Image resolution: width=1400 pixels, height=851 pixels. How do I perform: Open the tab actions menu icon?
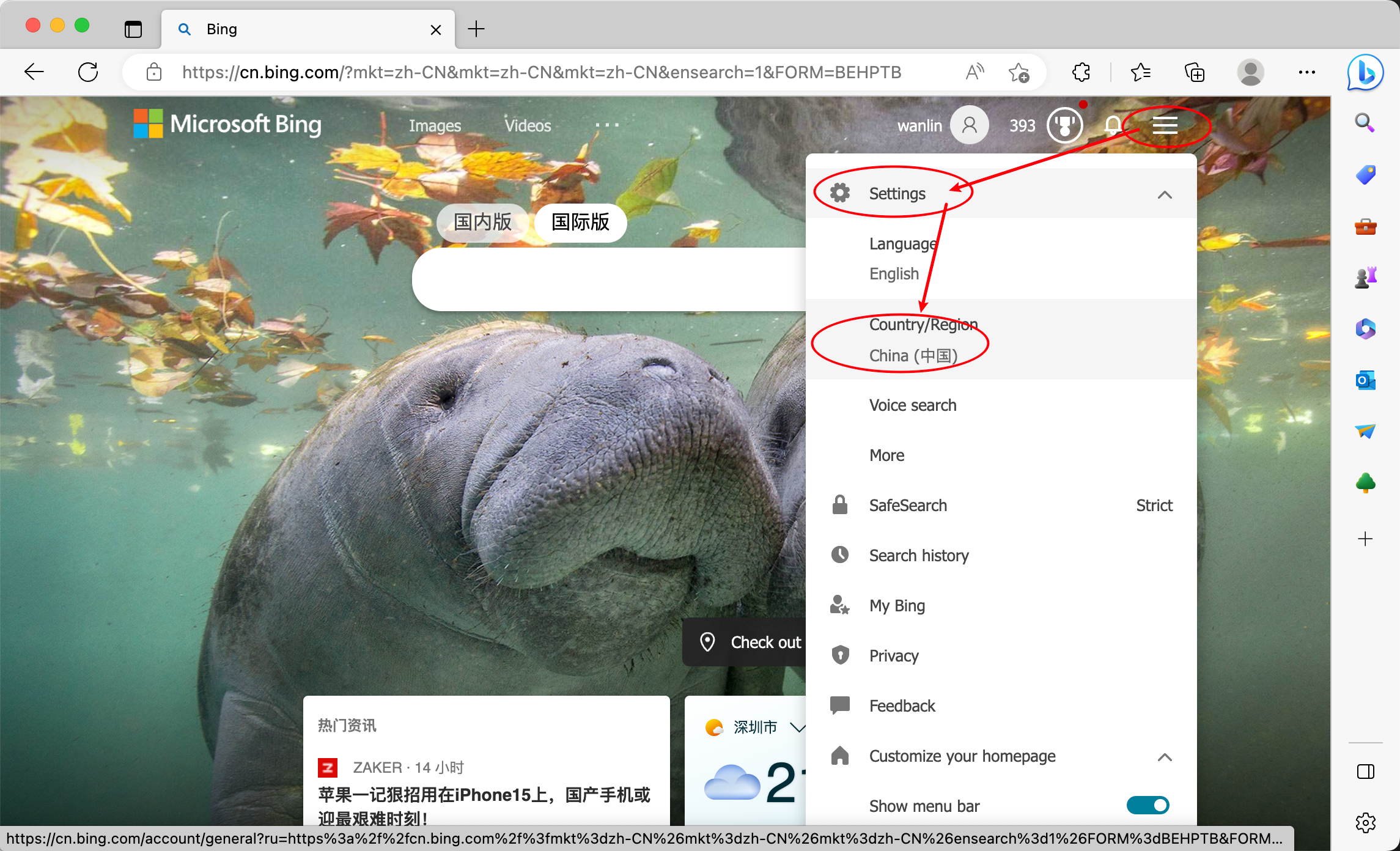pyautogui.click(x=133, y=29)
